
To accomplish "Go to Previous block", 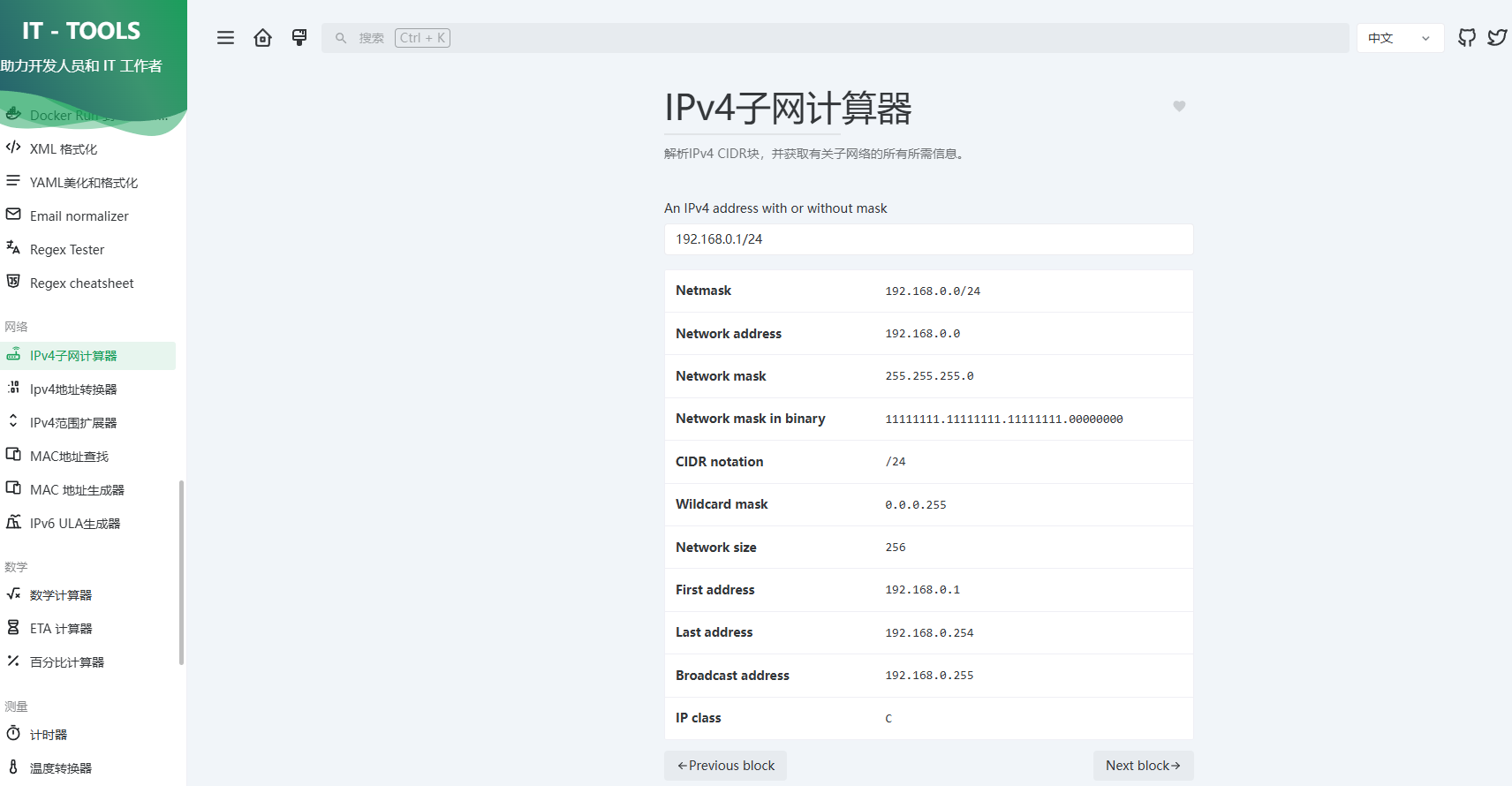I will pyautogui.click(x=725, y=766).
